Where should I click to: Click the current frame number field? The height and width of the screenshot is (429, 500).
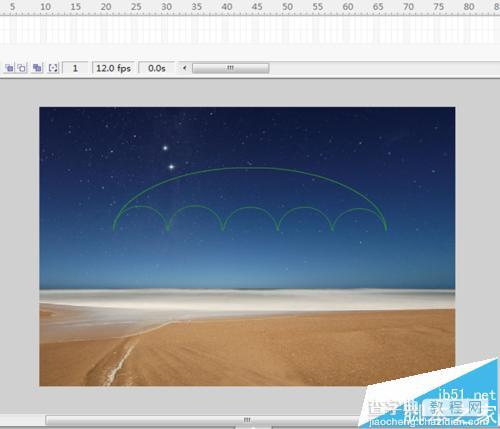click(75, 68)
